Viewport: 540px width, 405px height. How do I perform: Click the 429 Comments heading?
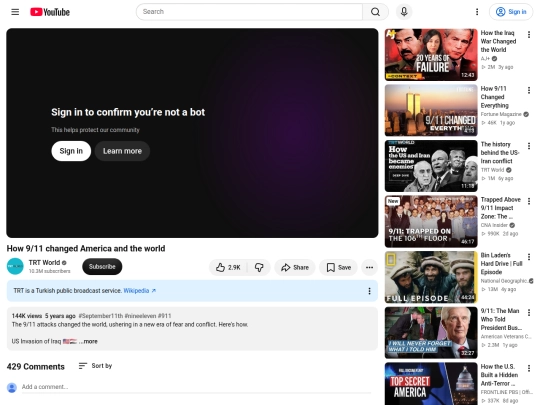click(x=36, y=367)
